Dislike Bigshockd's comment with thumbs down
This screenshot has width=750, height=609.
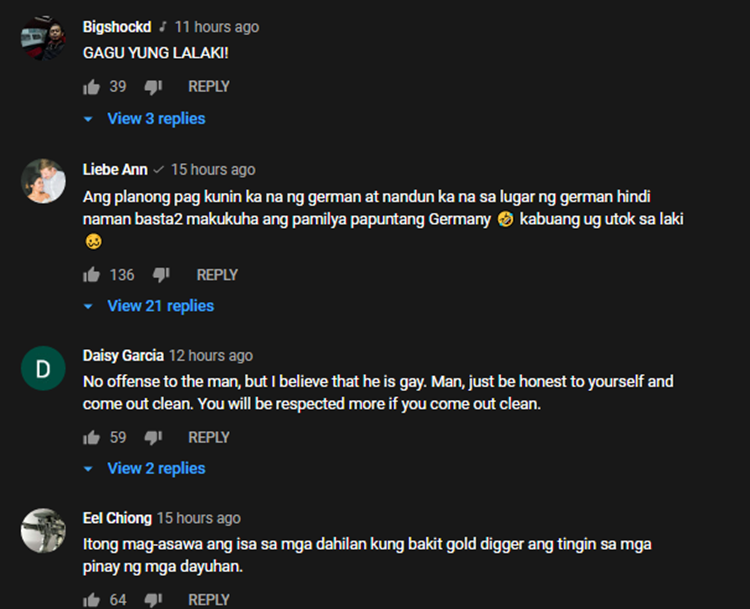154,87
